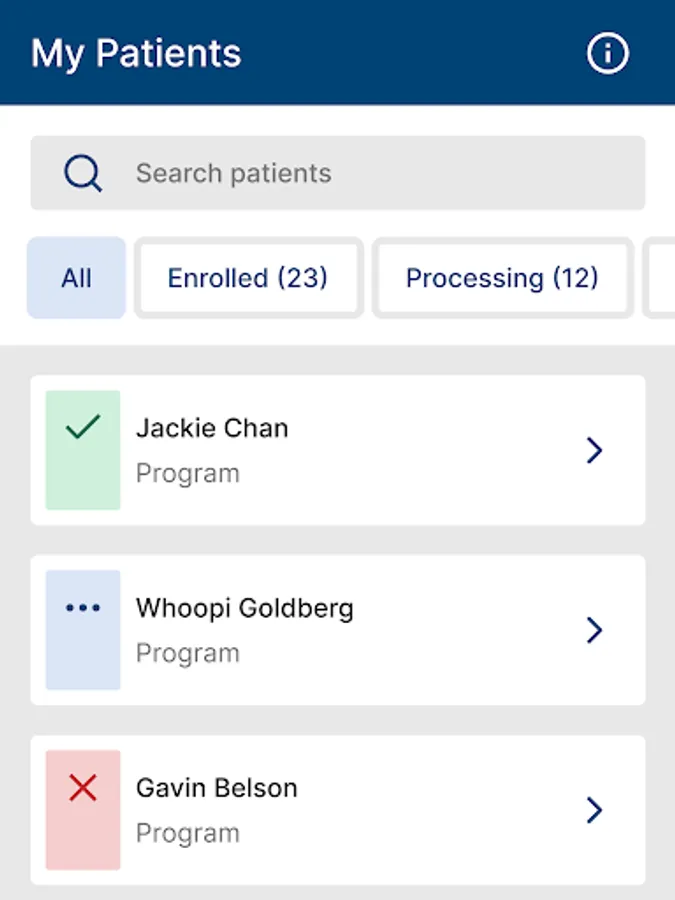Click Program label under Whoopi Goldberg
Image resolution: width=675 pixels, height=900 pixels.
coord(188,653)
